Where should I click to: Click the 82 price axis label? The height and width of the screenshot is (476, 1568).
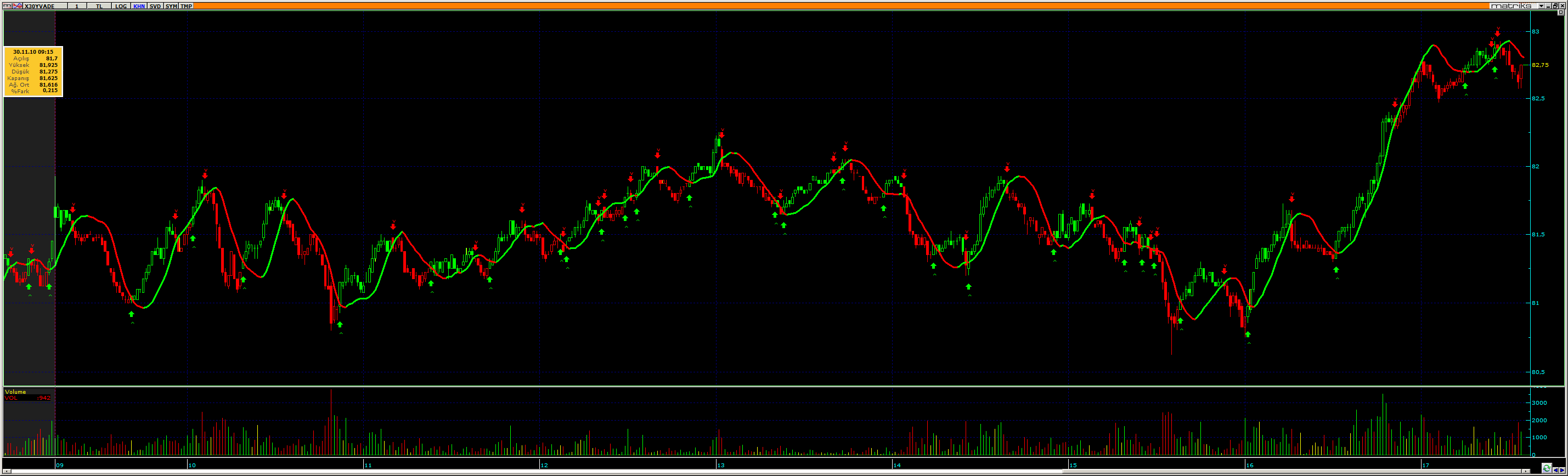point(1535,166)
